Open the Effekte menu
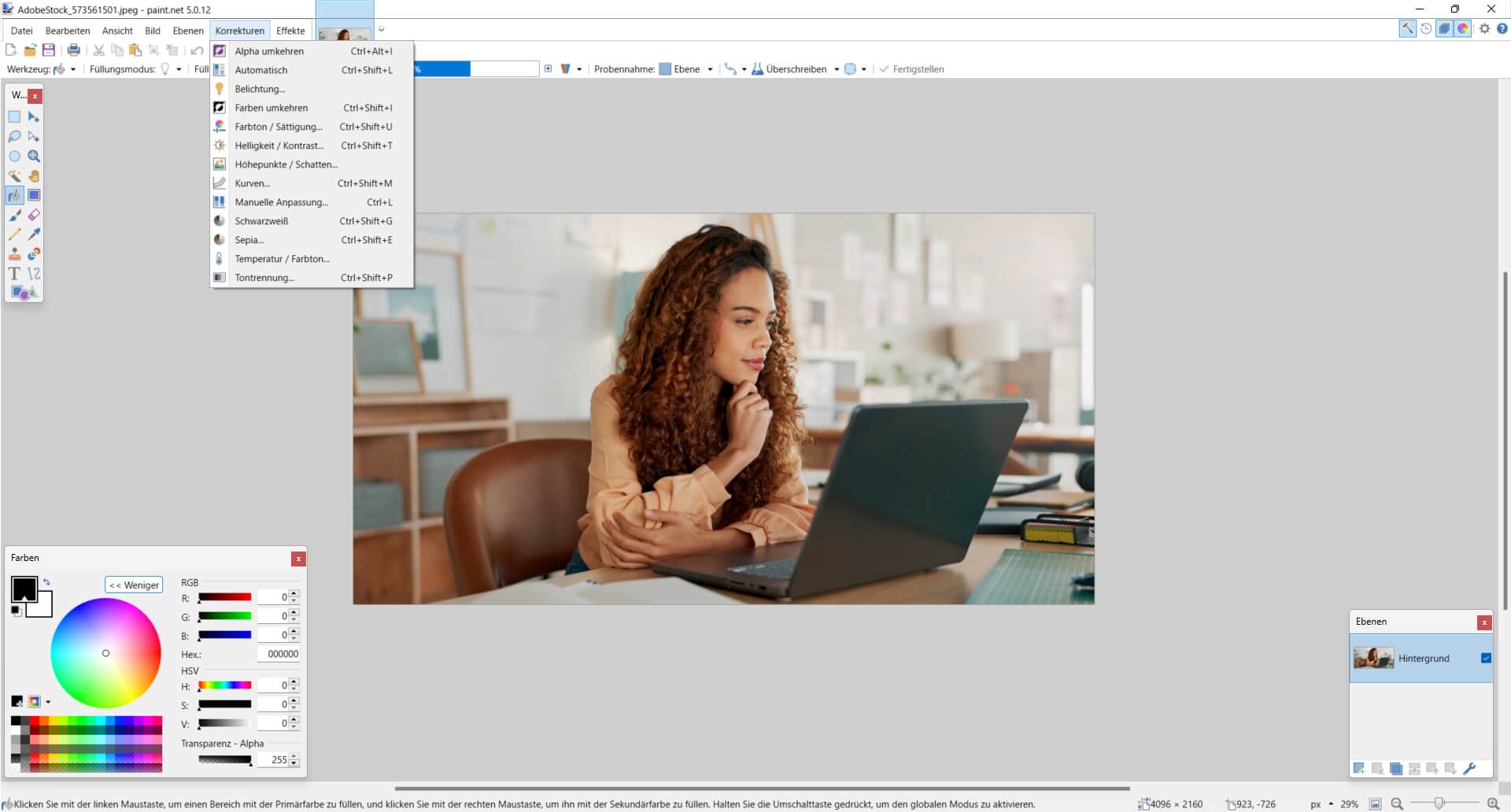This screenshot has height=812, width=1511. 290,31
